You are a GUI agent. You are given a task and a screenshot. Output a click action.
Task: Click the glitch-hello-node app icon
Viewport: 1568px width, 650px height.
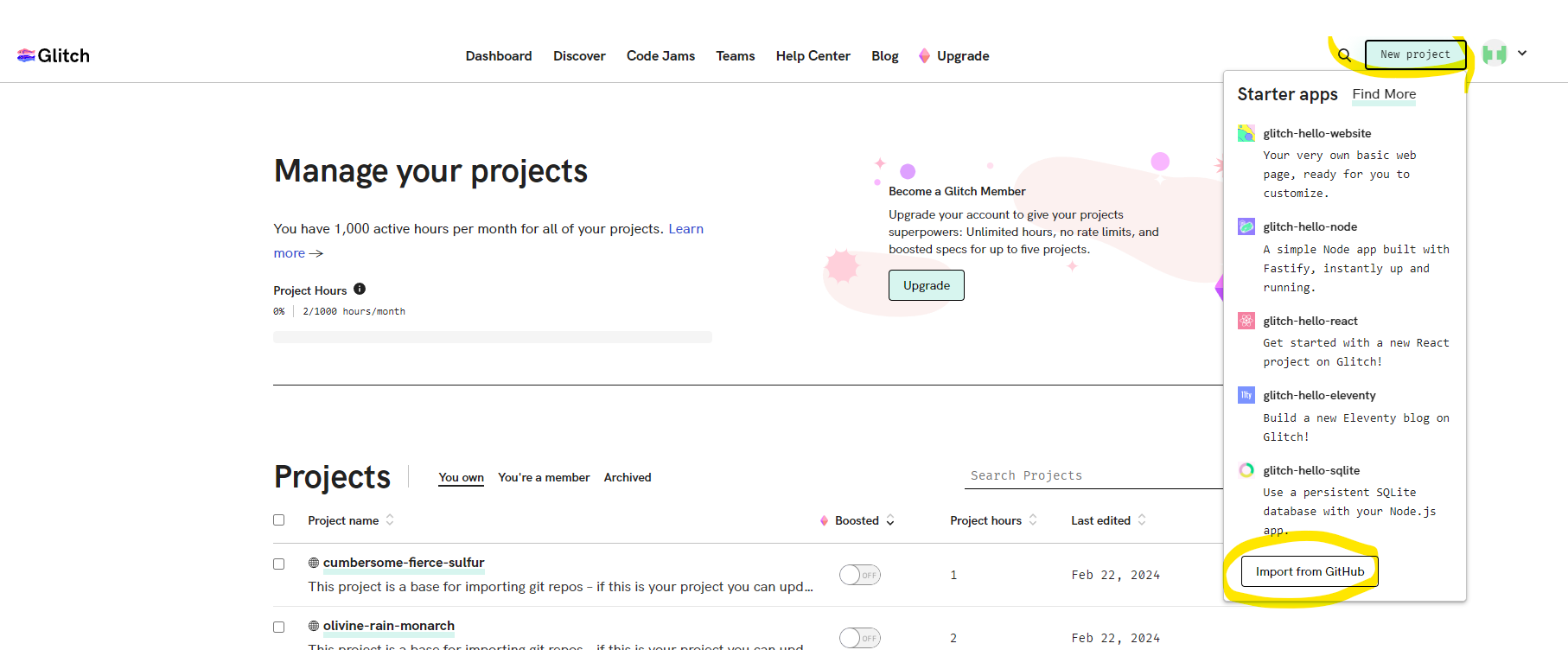coord(1246,226)
